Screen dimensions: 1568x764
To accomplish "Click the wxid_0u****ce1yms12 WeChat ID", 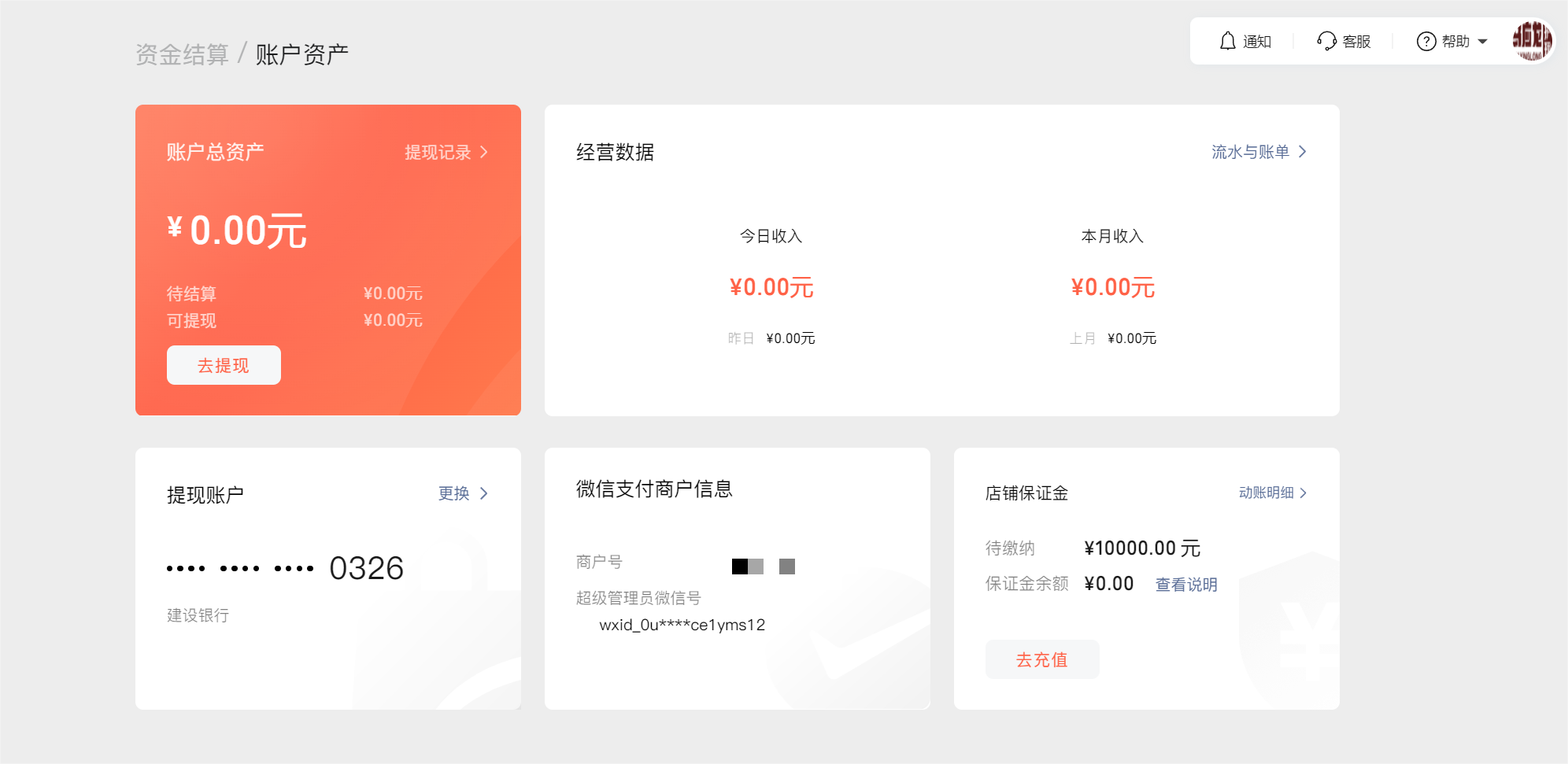I will point(682,625).
